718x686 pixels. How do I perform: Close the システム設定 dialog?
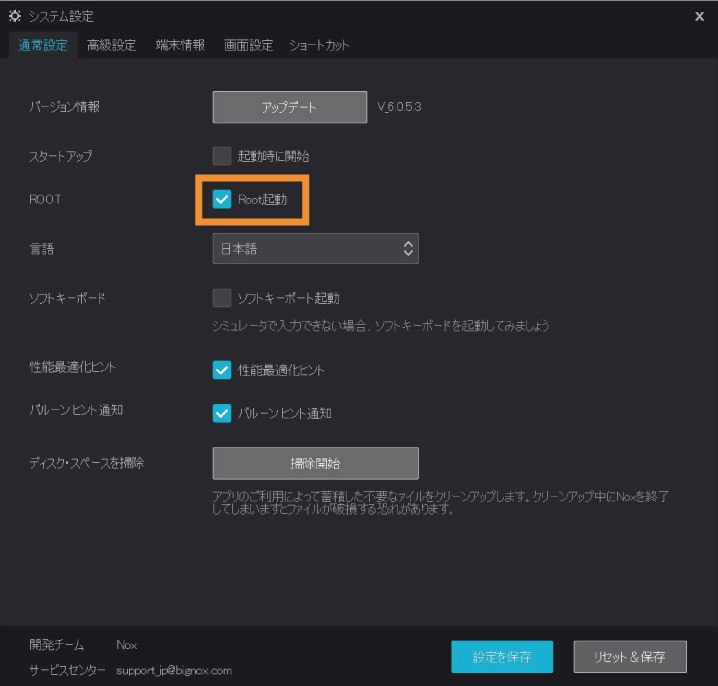click(699, 16)
